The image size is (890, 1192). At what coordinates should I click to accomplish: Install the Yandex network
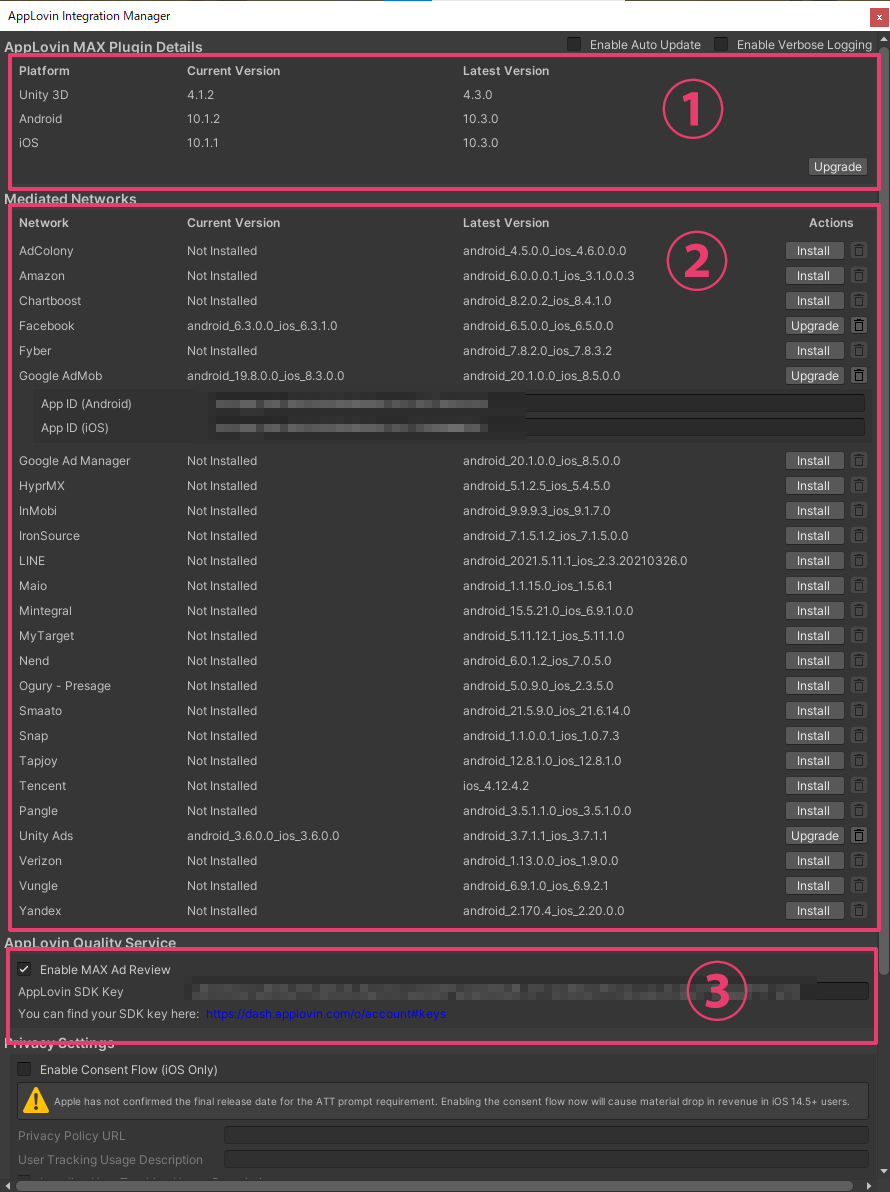coord(814,911)
